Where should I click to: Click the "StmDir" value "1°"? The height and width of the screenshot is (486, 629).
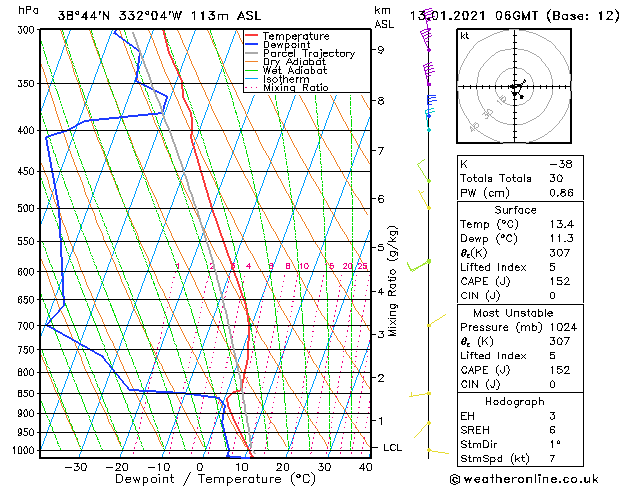[555, 445]
